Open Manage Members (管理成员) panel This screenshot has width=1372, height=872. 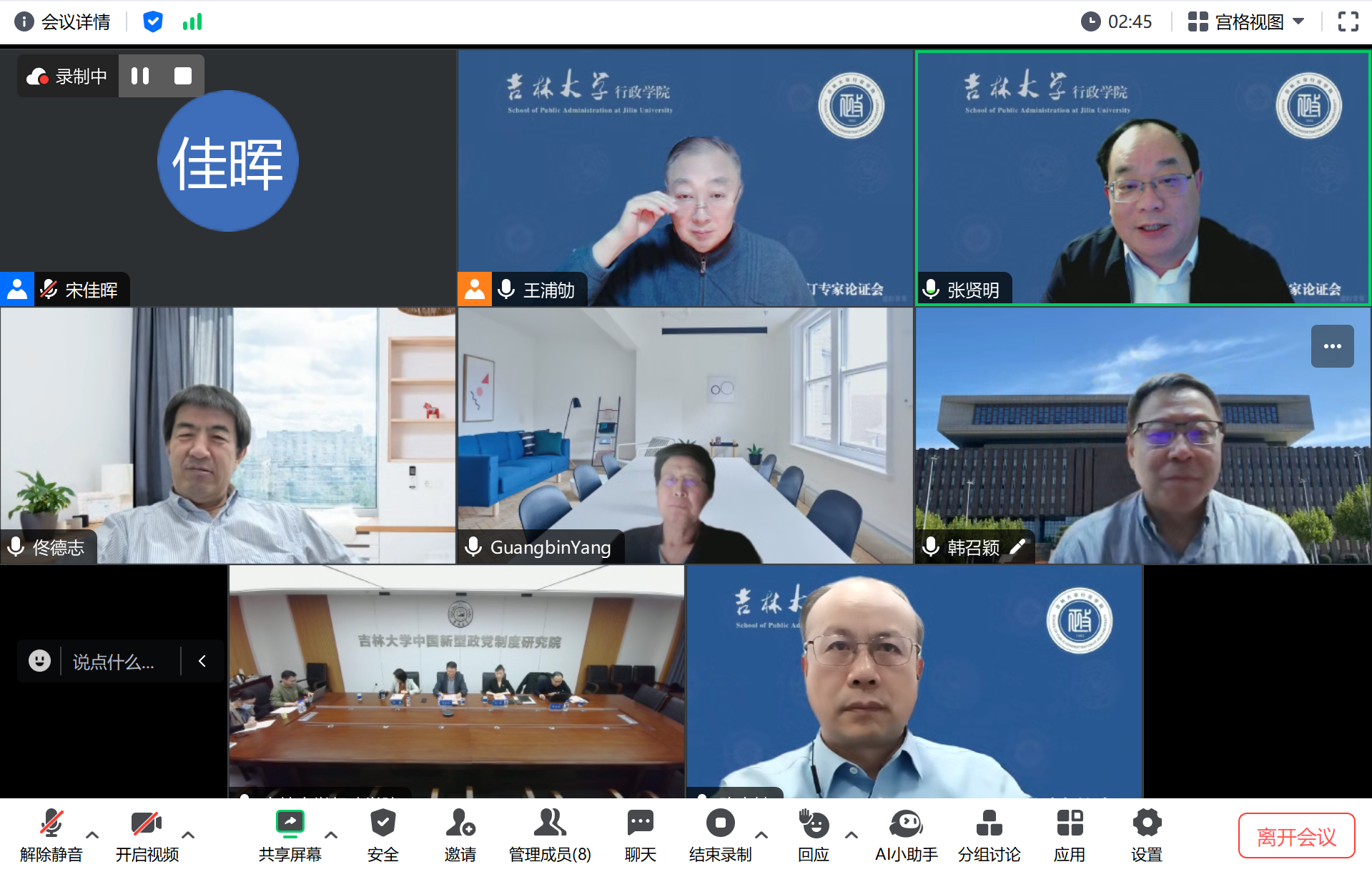pos(549,824)
